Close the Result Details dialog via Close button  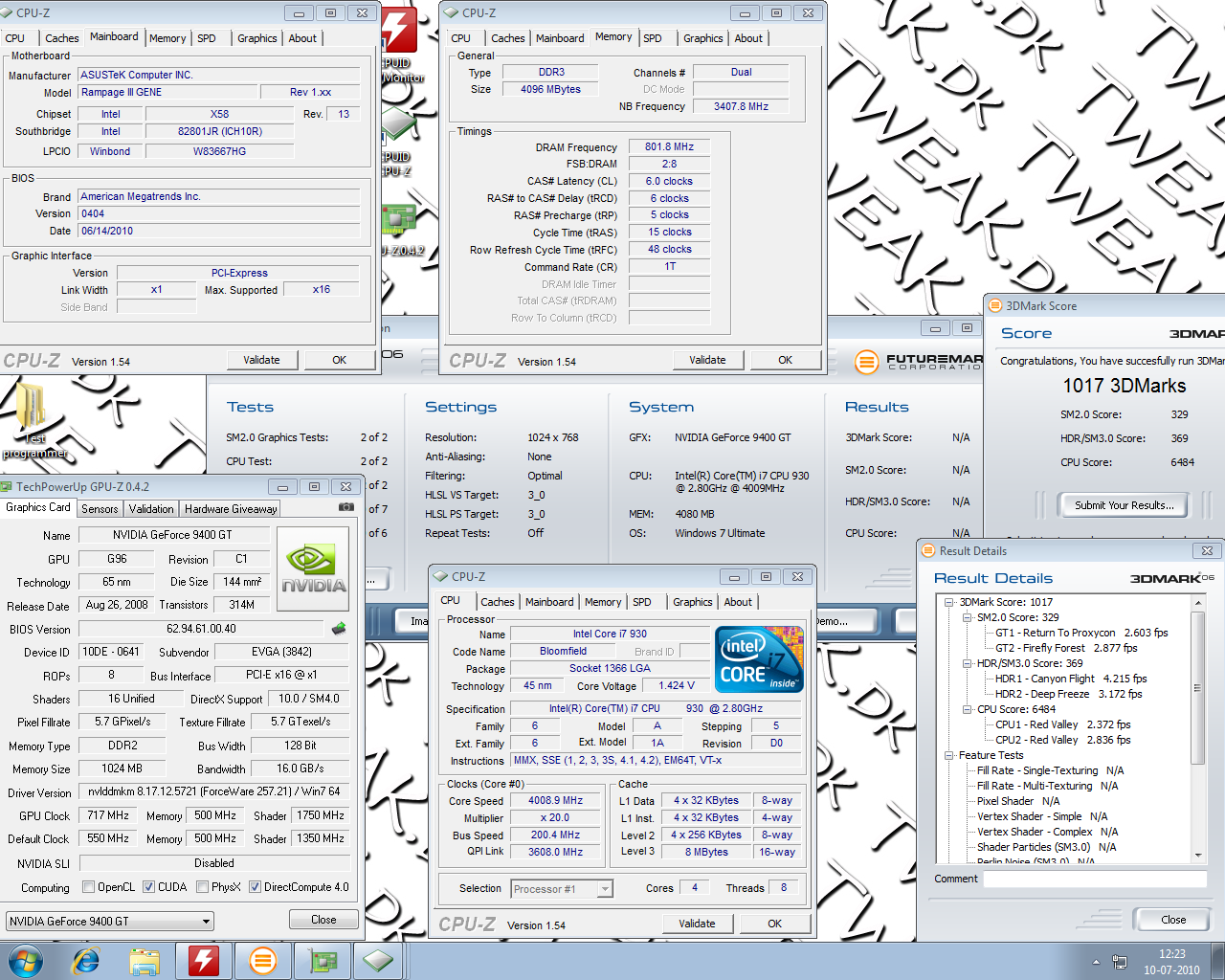pos(1173,920)
